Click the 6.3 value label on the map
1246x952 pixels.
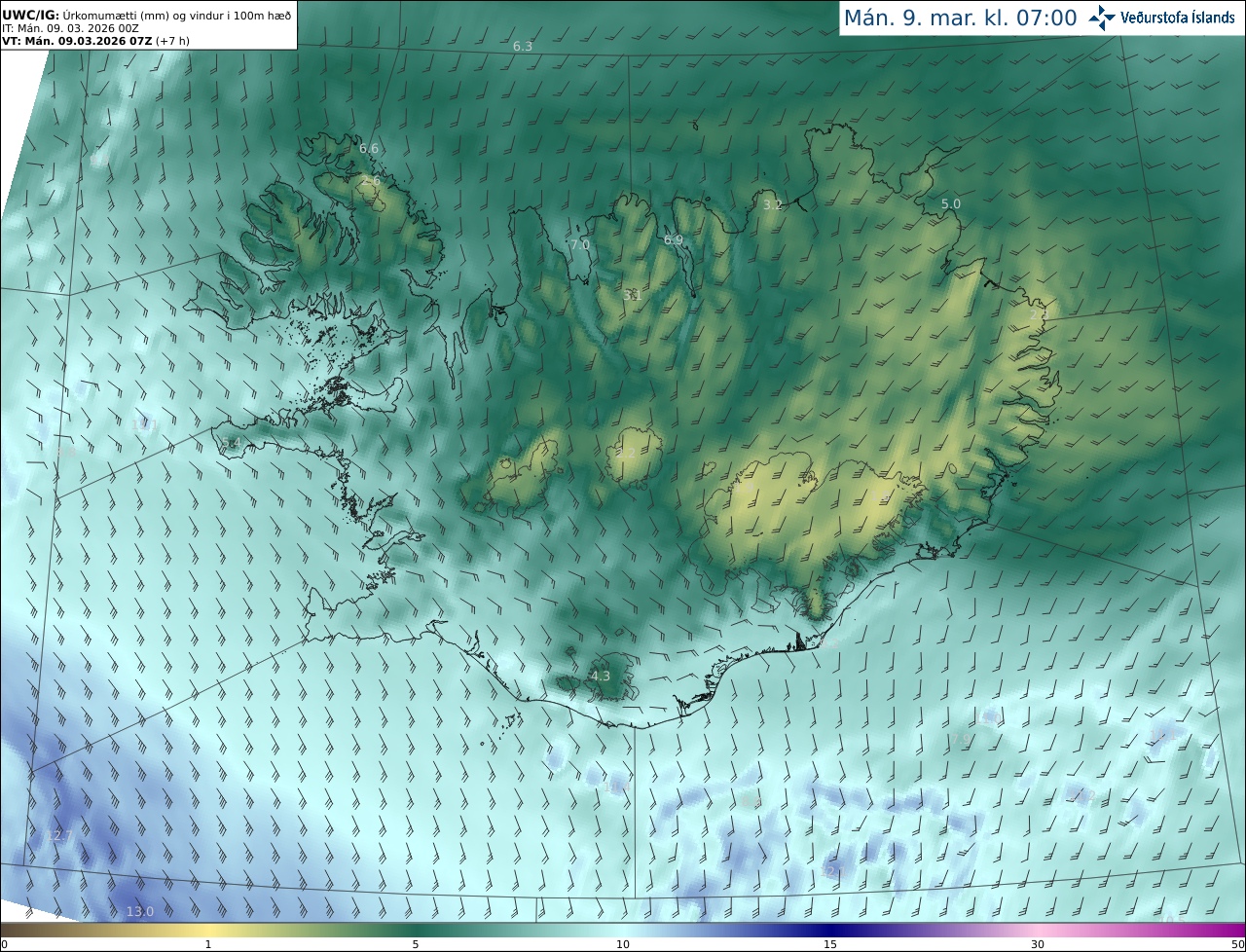523,47
